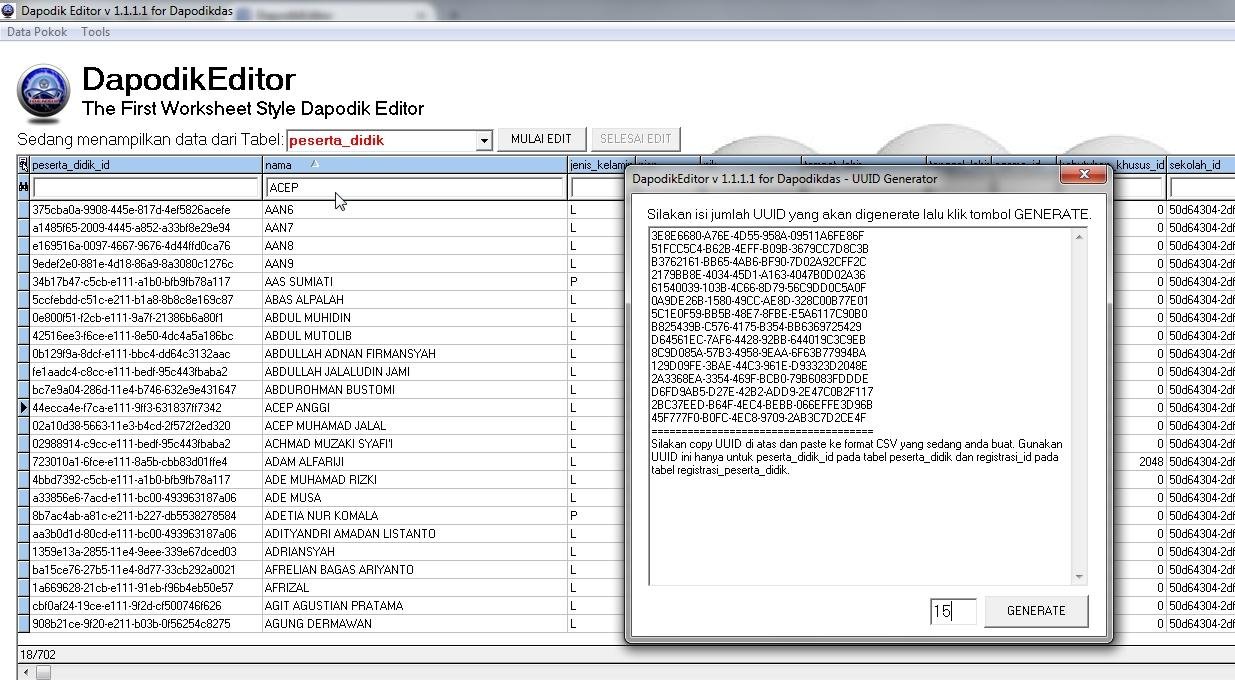Viewport: 1235px width, 680px height.
Task: Click the peserta_didik_id filter field
Action: tap(146, 188)
